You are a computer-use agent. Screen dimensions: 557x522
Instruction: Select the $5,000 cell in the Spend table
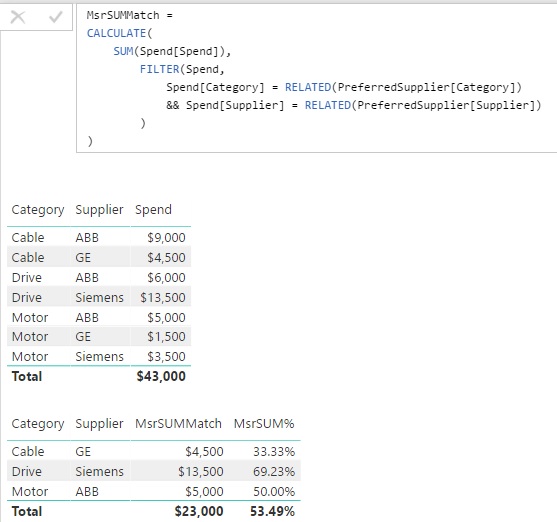tap(166, 317)
